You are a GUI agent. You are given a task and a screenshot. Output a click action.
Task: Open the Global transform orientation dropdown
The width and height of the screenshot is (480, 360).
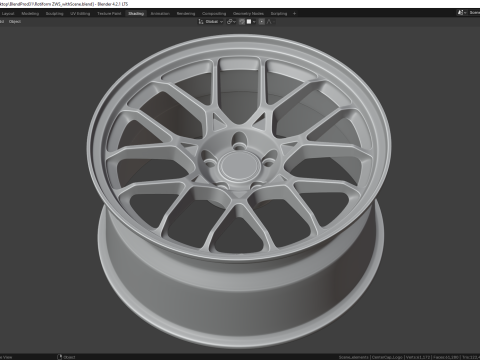click(211, 22)
